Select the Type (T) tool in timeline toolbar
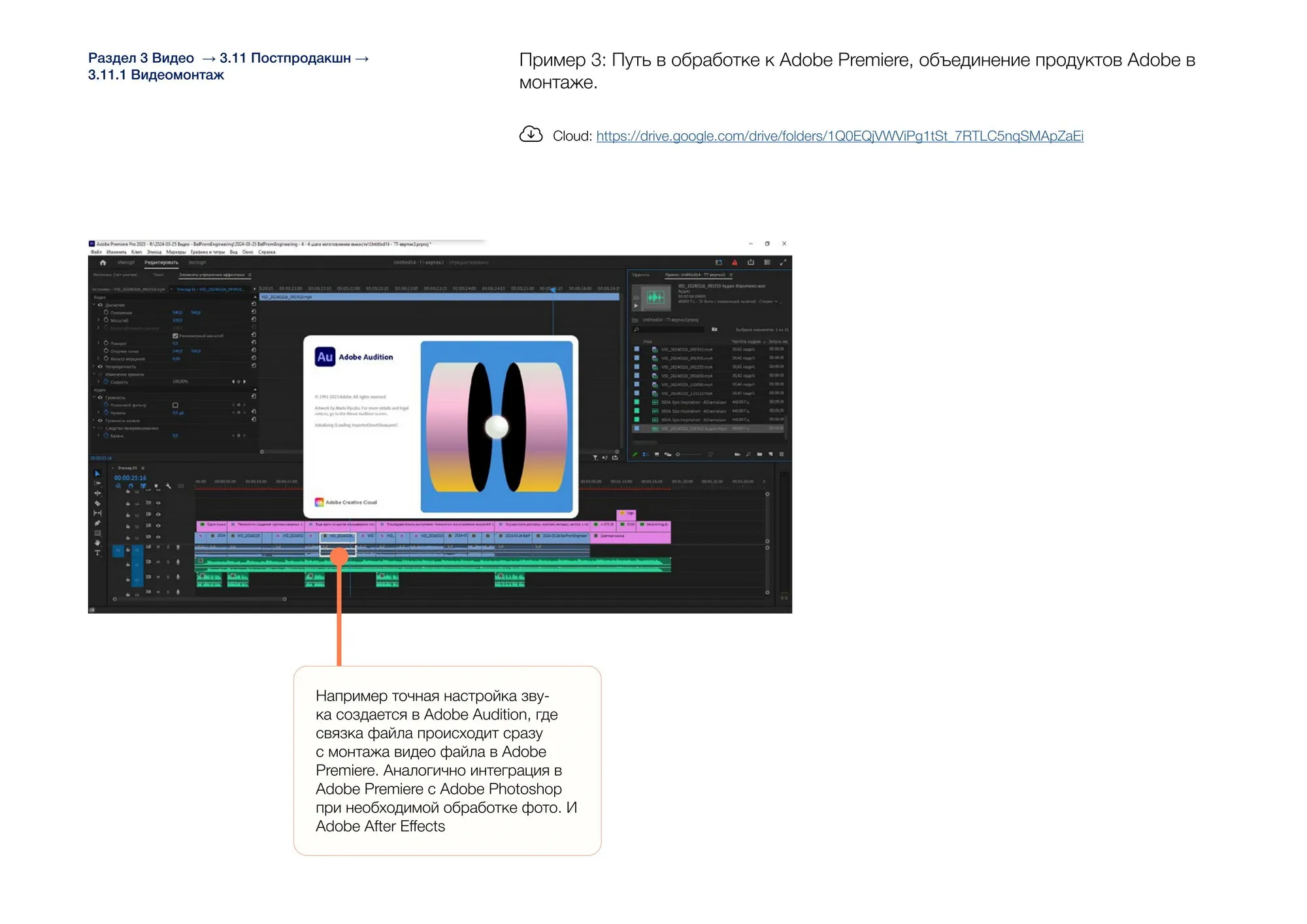Screen dimensions: 1307x924 pos(97,553)
